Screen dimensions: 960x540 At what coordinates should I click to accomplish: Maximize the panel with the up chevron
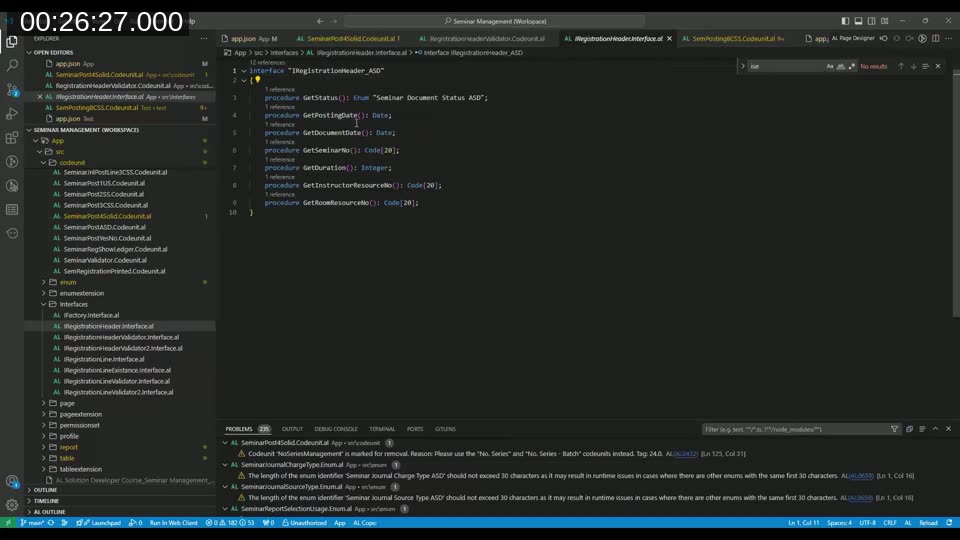tap(936, 429)
